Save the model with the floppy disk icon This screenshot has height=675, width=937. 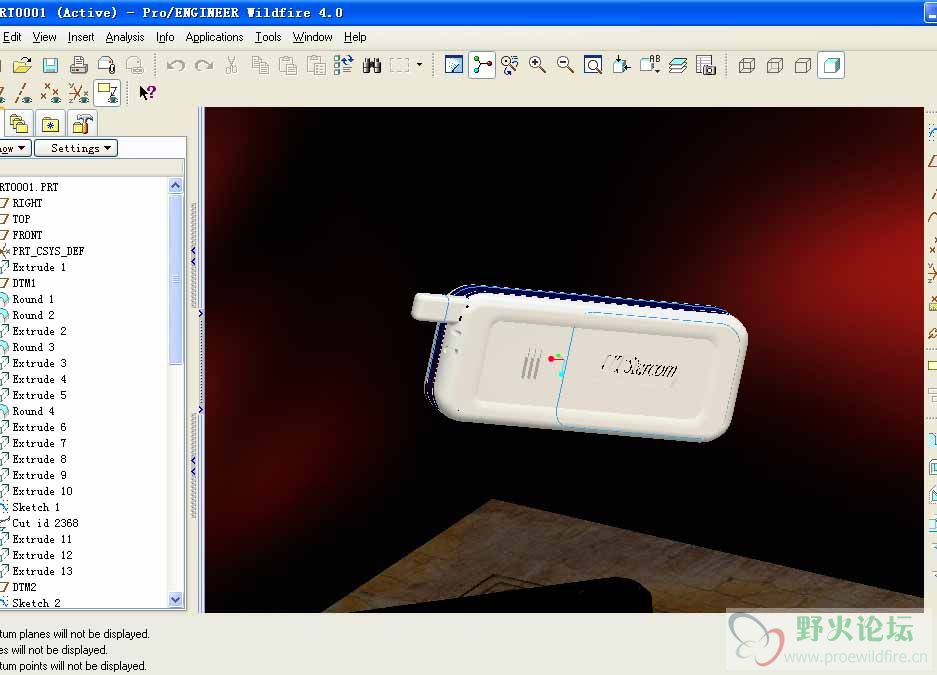coord(50,65)
